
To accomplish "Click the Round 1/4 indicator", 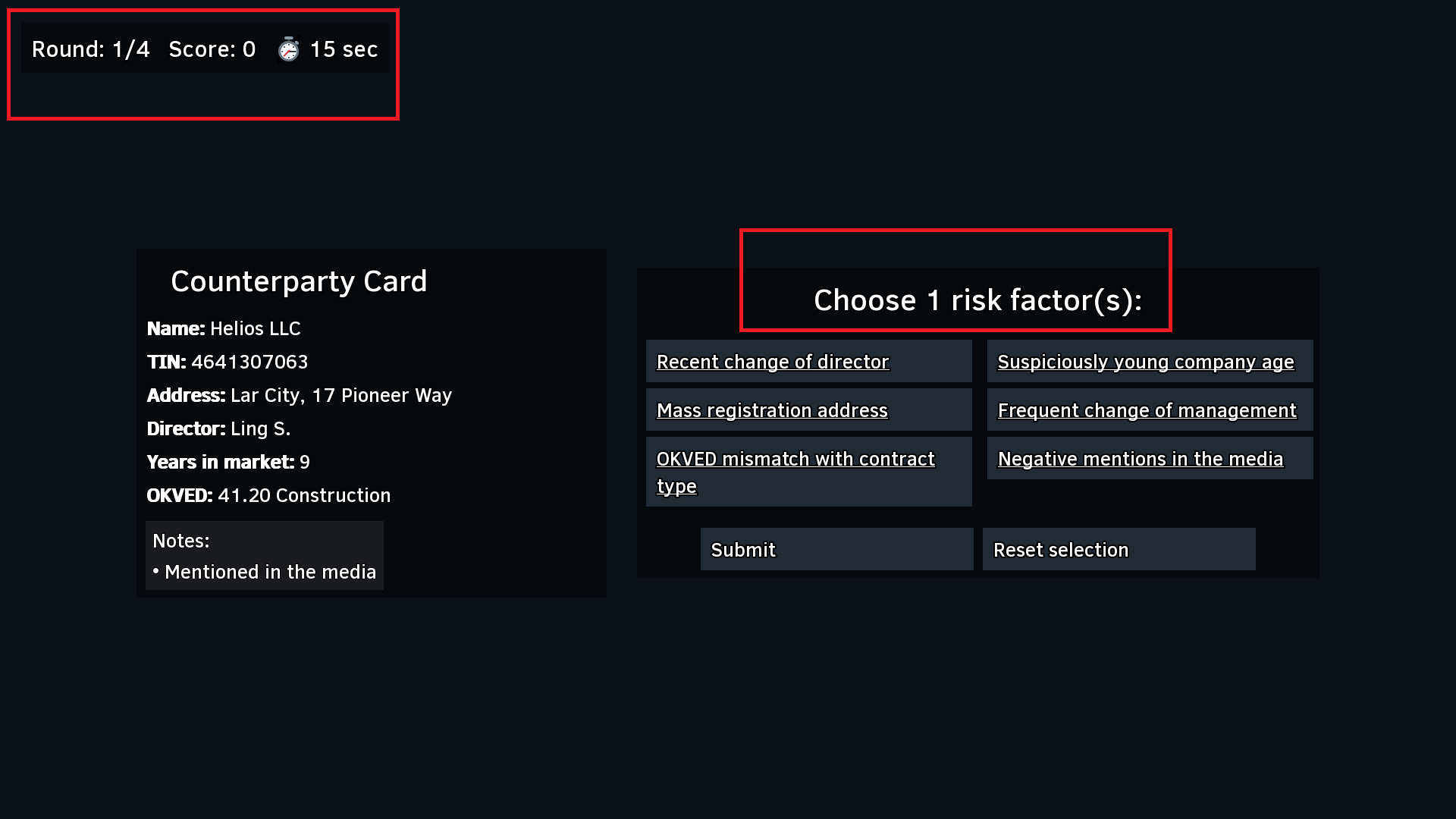I will [x=91, y=49].
